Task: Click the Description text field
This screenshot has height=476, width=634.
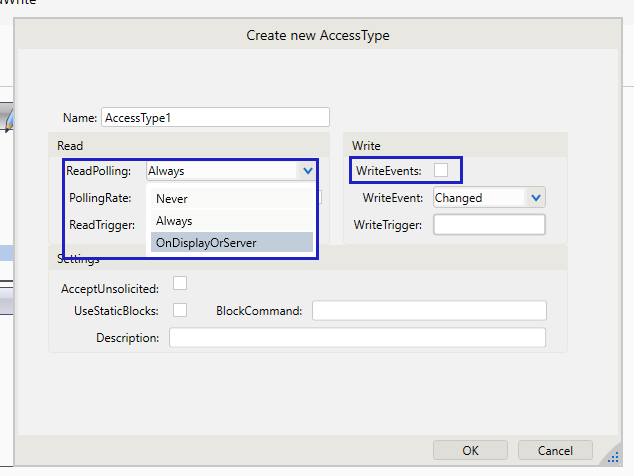Action: point(357,338)
